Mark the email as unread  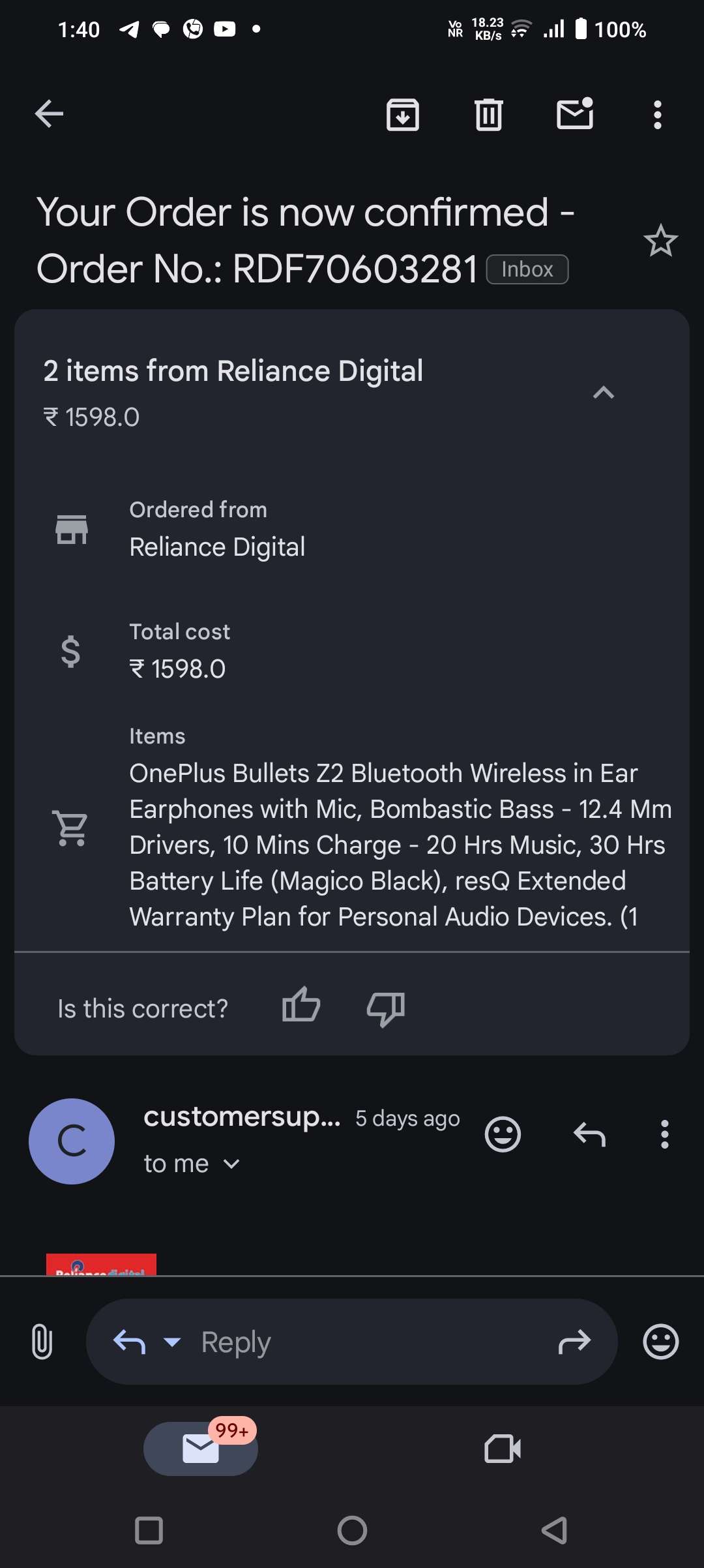[x=575, y=114]
